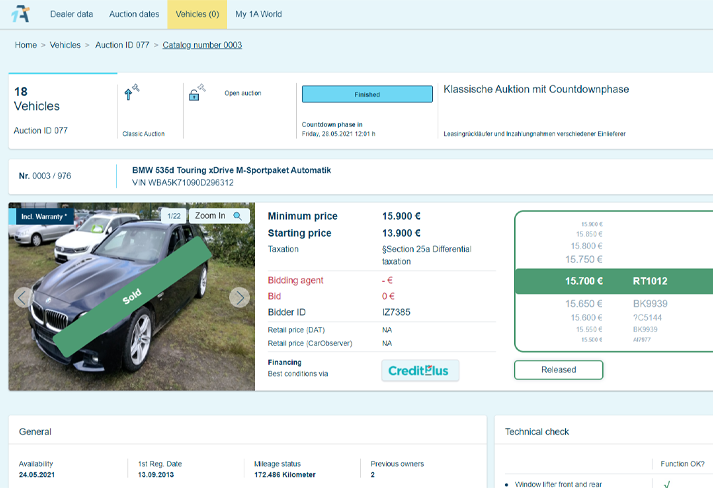This screenshot has width=713, height=488.
Task: Click Minimum price value 15.900 €
Action: 401,216
